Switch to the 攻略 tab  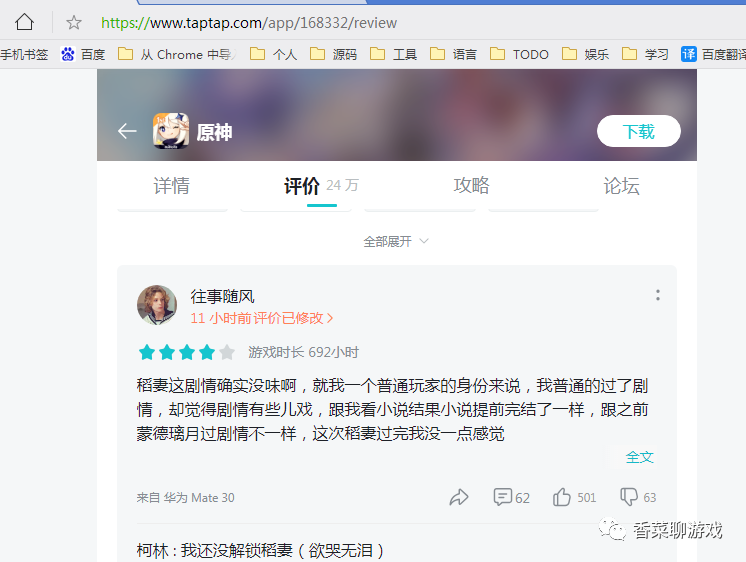tap(471, 186)
